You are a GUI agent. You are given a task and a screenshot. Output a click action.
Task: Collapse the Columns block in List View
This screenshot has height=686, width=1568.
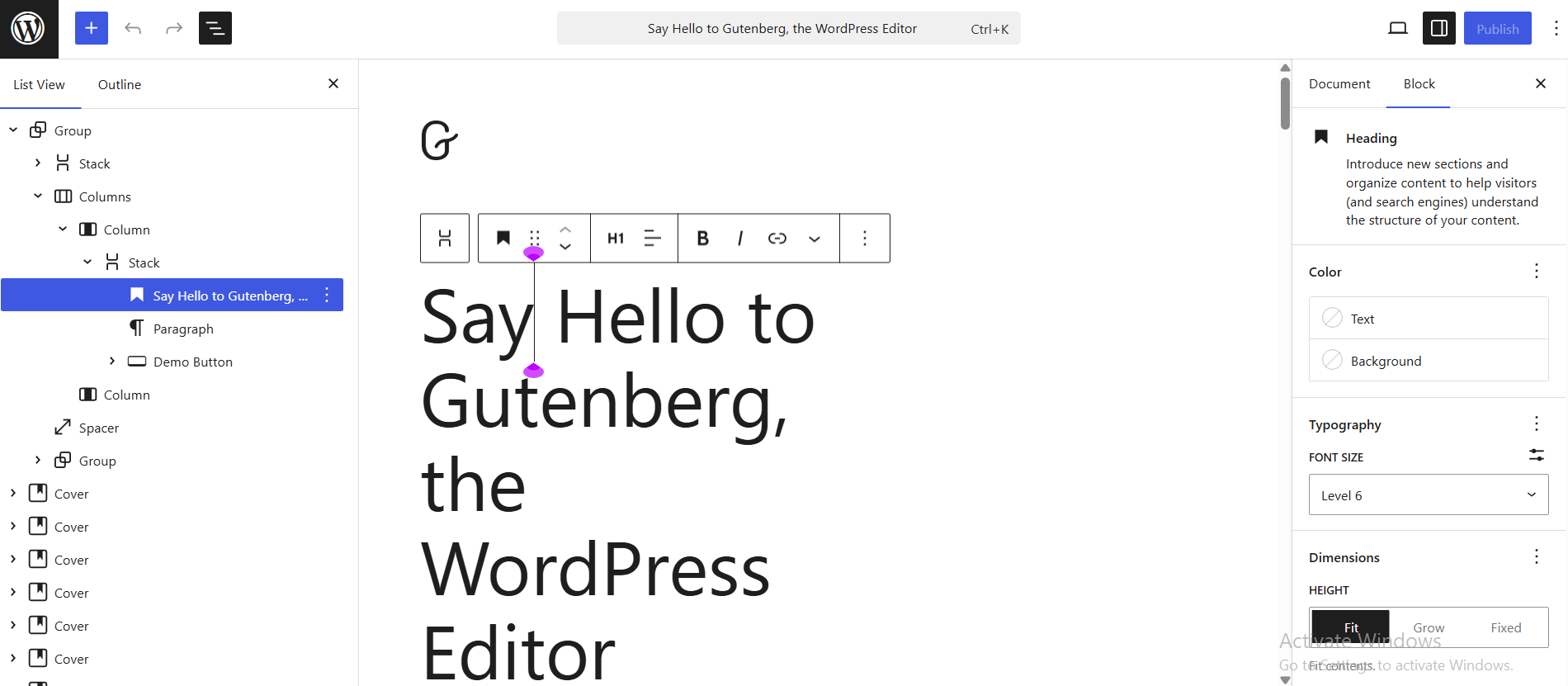[38, 196]
